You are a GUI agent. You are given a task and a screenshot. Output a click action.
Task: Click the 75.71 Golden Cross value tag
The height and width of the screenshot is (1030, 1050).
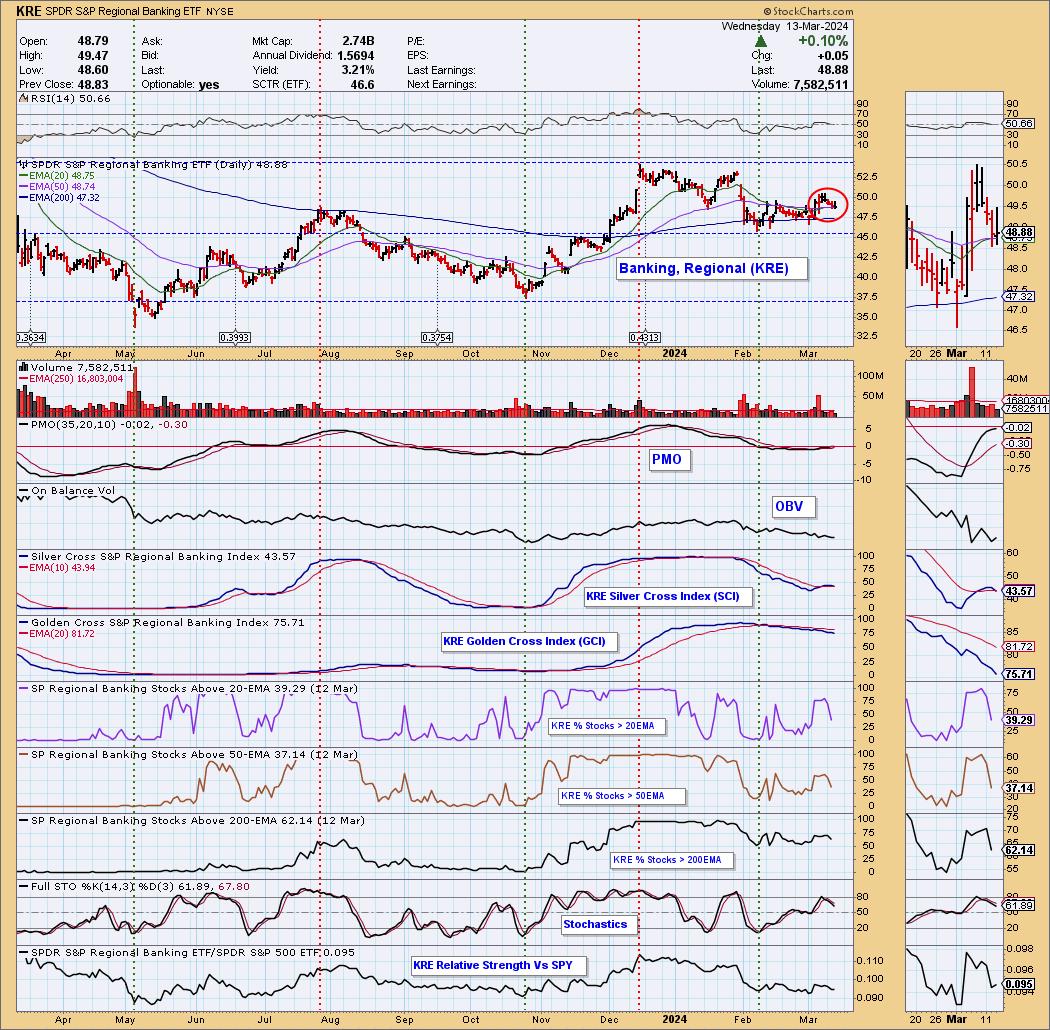(1019, 674)
